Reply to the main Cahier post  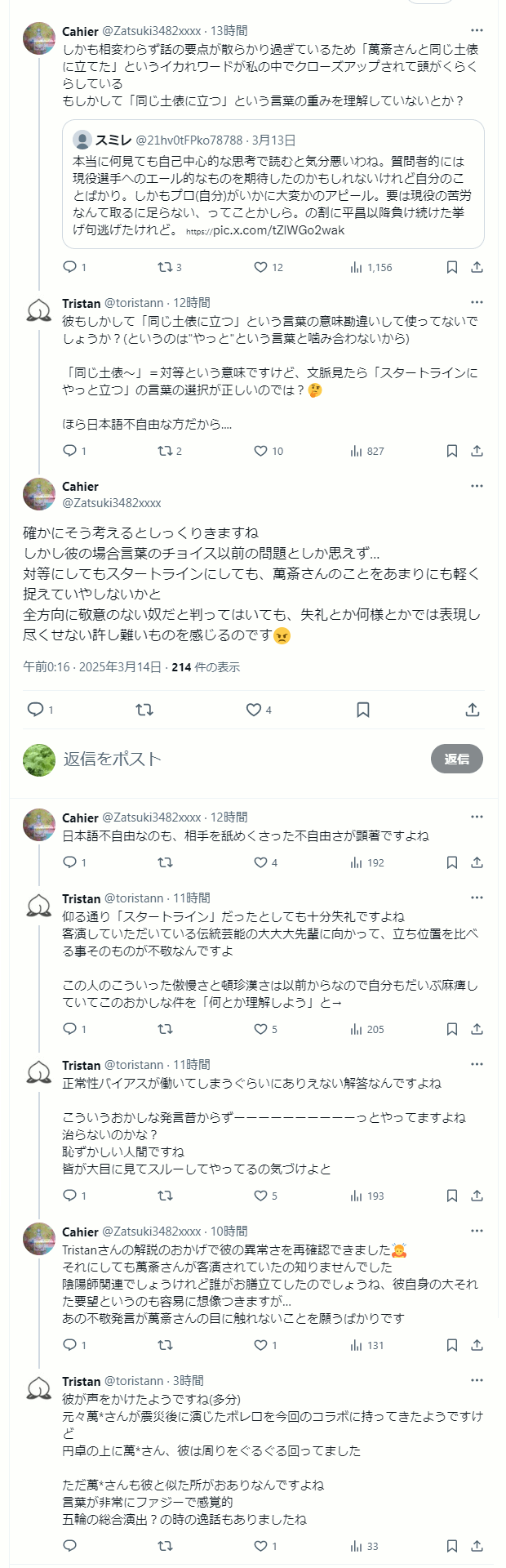pos(35,710)
